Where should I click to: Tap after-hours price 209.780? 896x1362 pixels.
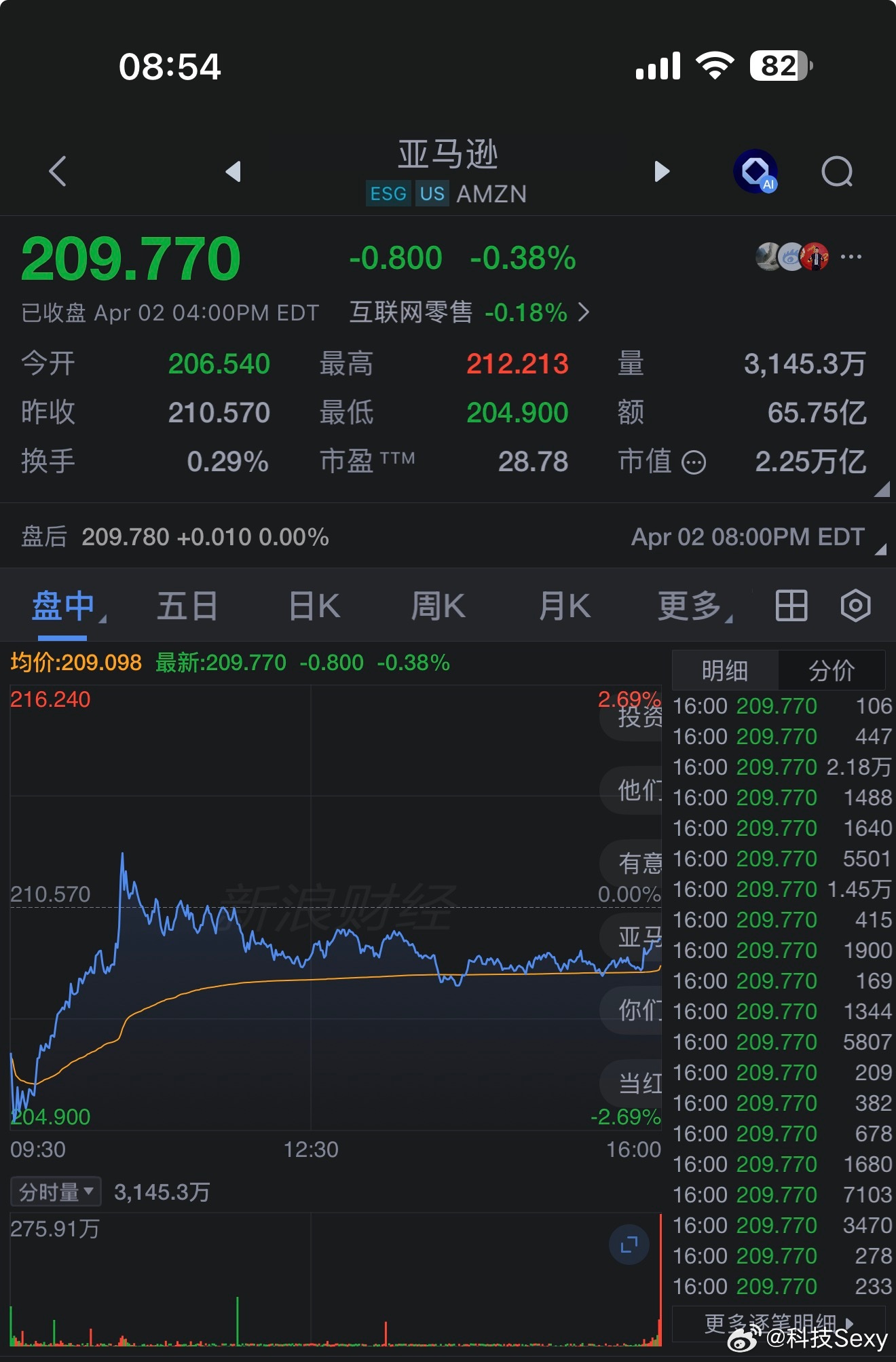click(126, 537)
